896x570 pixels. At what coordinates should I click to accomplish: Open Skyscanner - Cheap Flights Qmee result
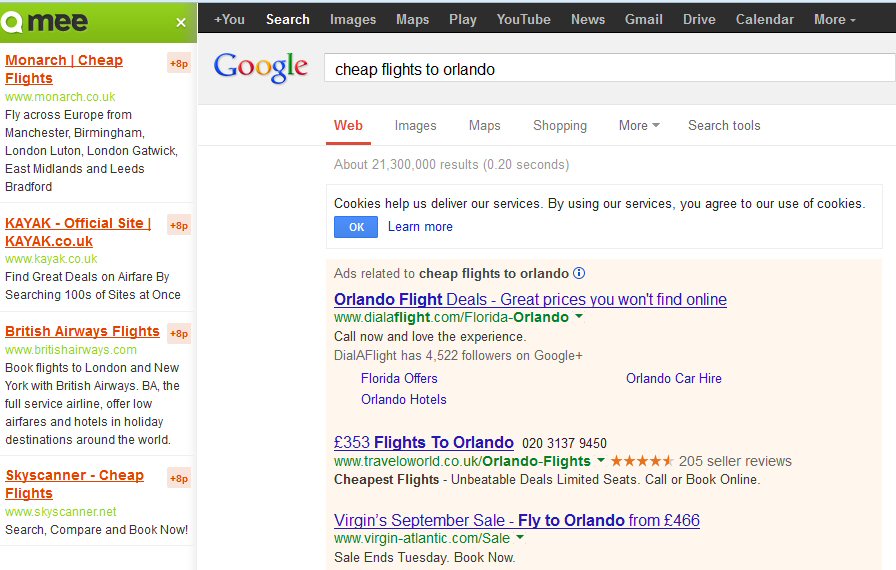click(74, 484)
